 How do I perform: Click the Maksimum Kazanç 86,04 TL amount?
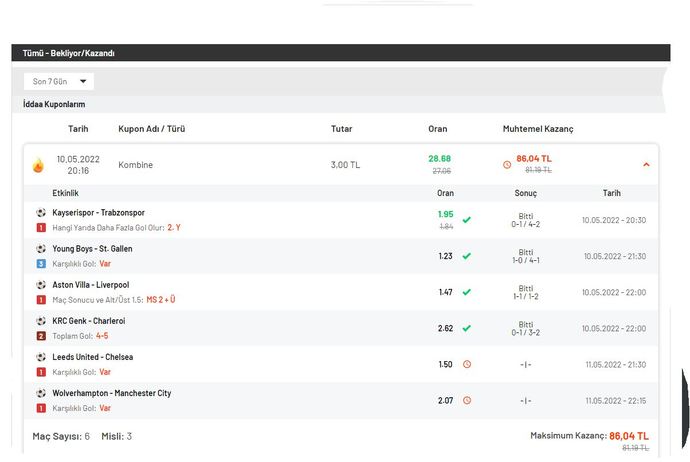click(629, 436)
